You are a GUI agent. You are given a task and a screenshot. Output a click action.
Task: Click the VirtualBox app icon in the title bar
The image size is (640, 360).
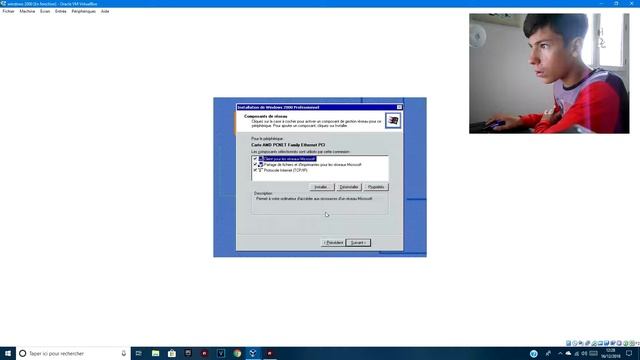click(3, 3)
